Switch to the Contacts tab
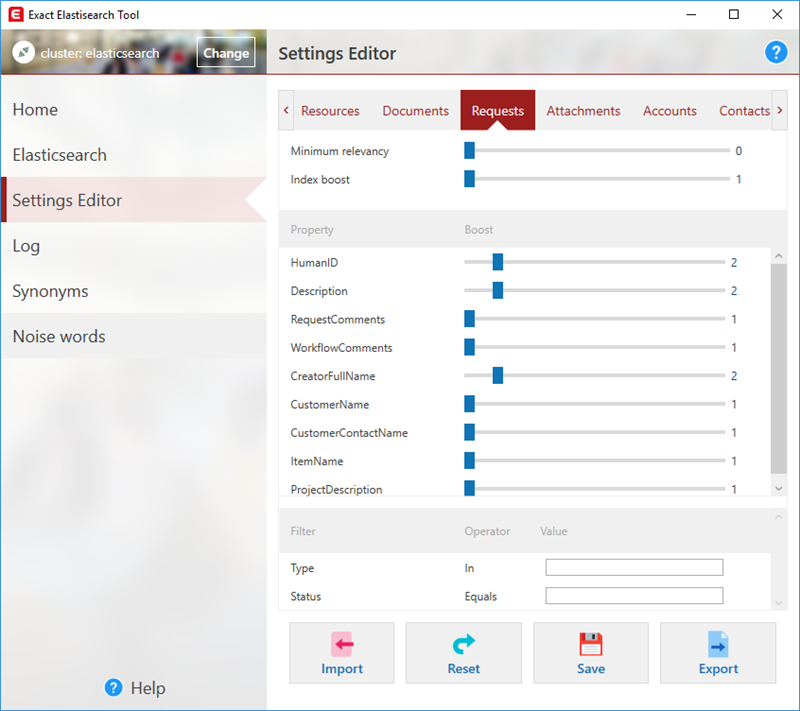 point(744,111)
